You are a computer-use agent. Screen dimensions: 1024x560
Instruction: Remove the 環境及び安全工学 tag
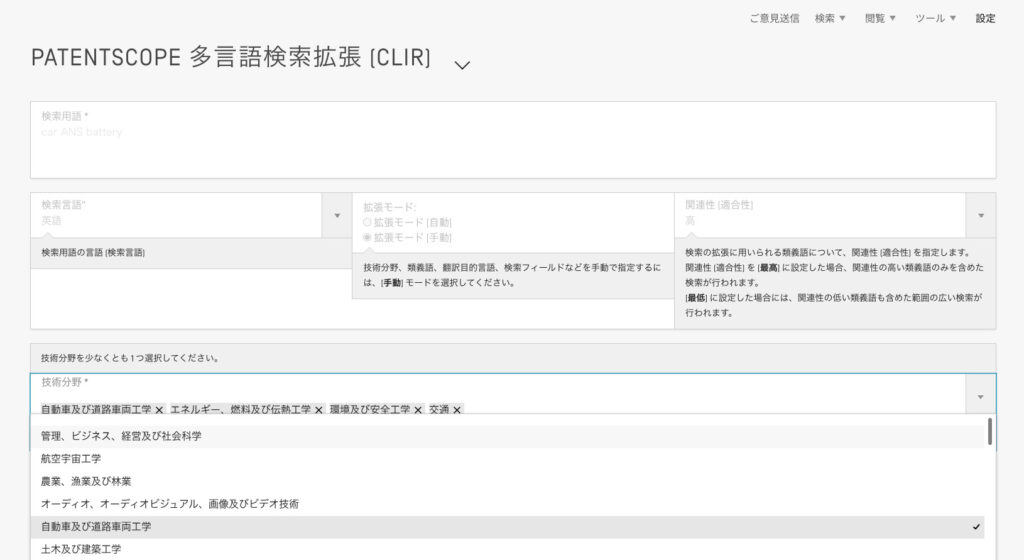[x=418, y=410]
